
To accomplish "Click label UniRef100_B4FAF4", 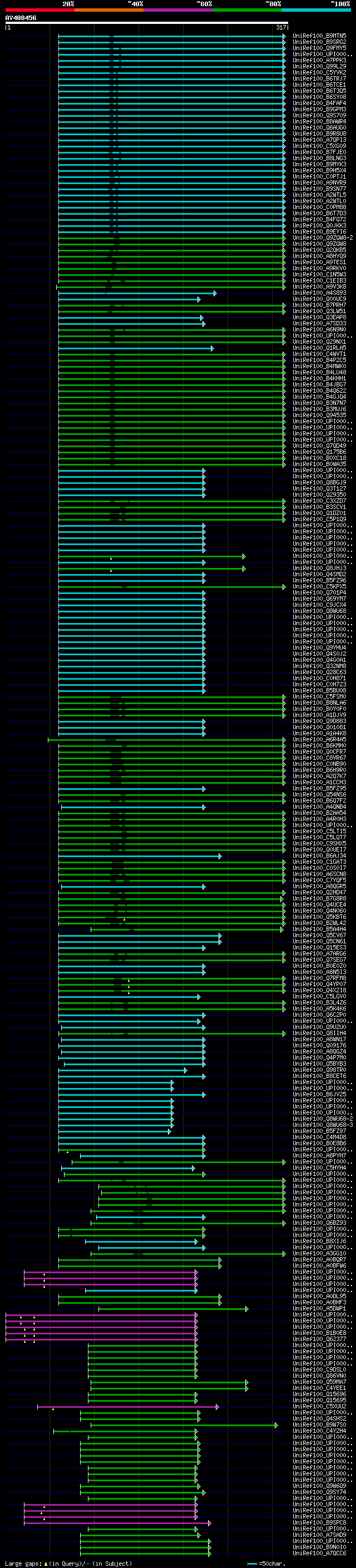I will click(319, 103).
